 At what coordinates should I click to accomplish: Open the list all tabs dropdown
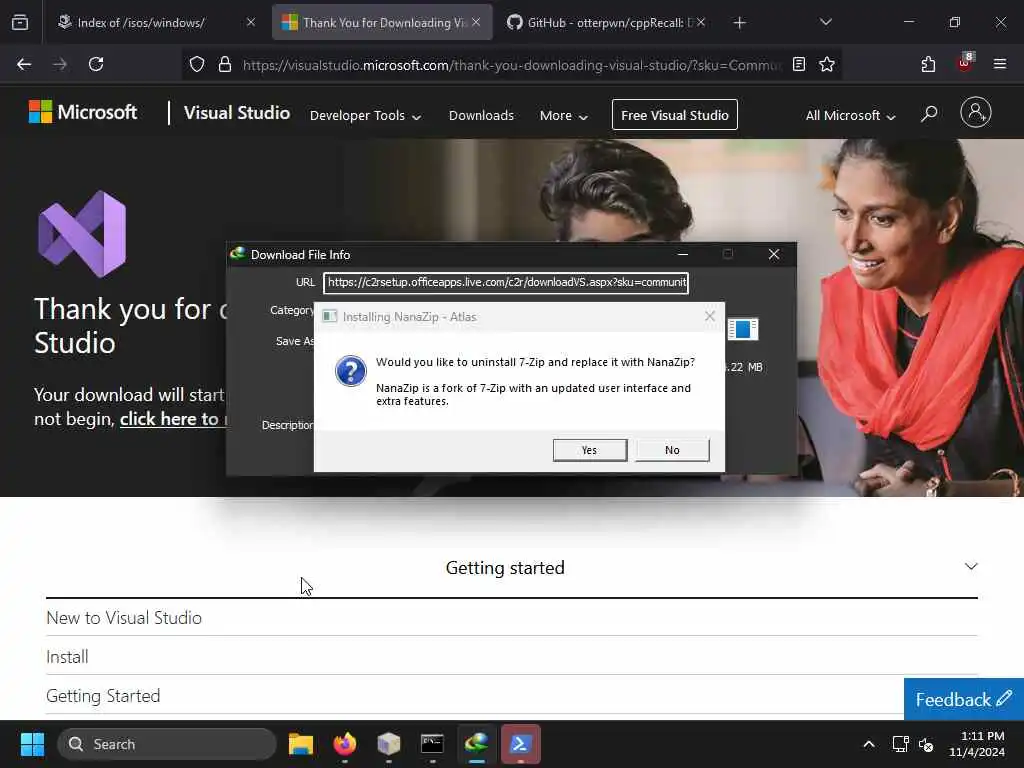(x=825, y=22)
